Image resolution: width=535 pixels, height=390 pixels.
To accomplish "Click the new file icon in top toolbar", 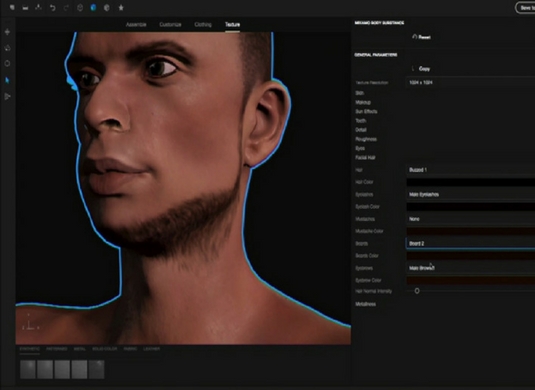I will pos(12,8).
